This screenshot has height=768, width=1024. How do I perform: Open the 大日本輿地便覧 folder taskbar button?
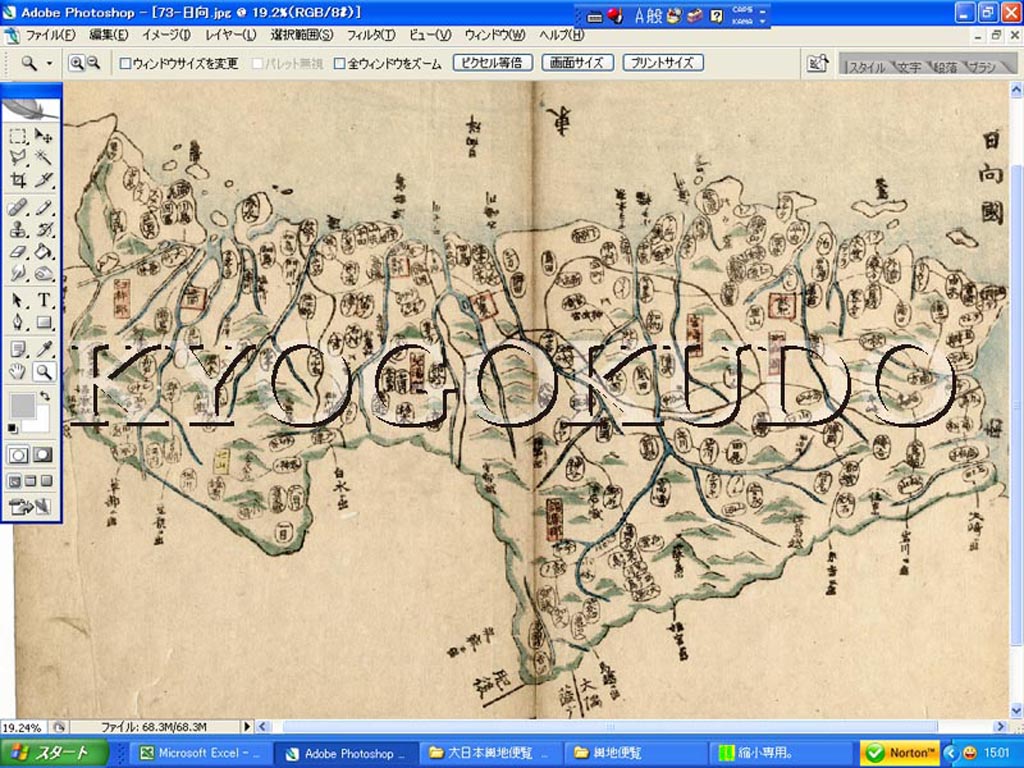490,753
